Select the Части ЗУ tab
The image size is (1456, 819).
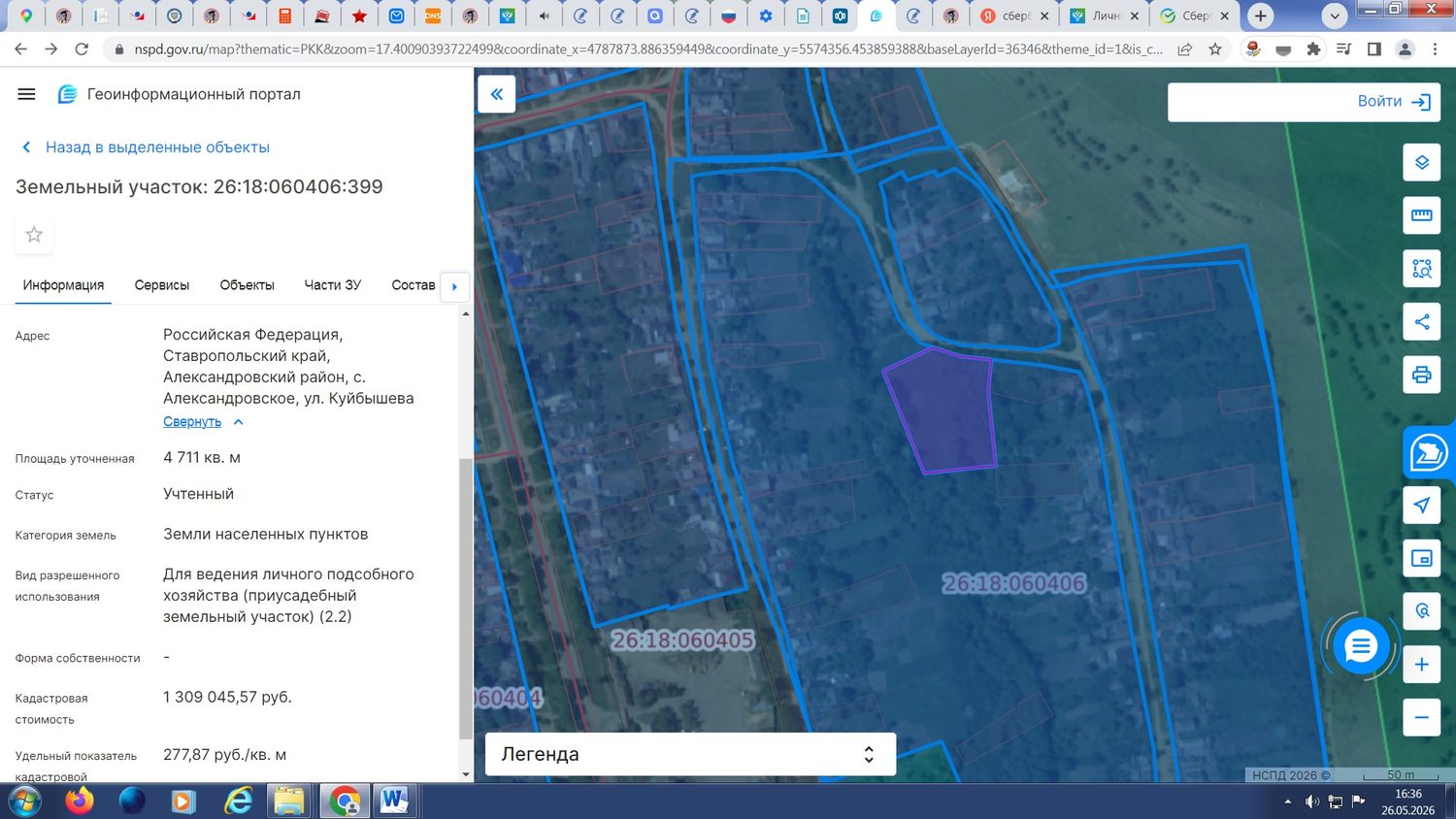tap(333, 285)
